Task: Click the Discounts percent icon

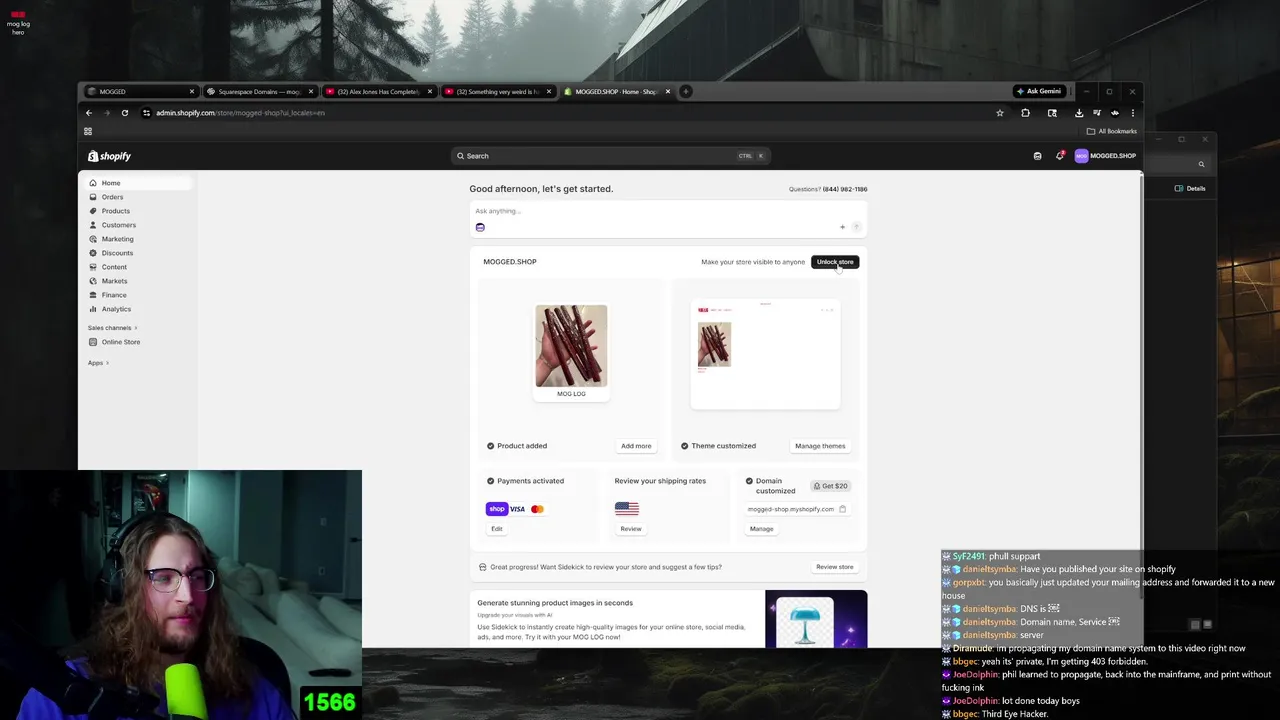Action: 93,253
